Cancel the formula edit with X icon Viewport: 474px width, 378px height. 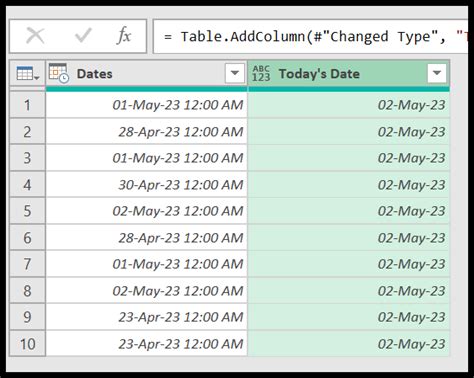[35, 36]
